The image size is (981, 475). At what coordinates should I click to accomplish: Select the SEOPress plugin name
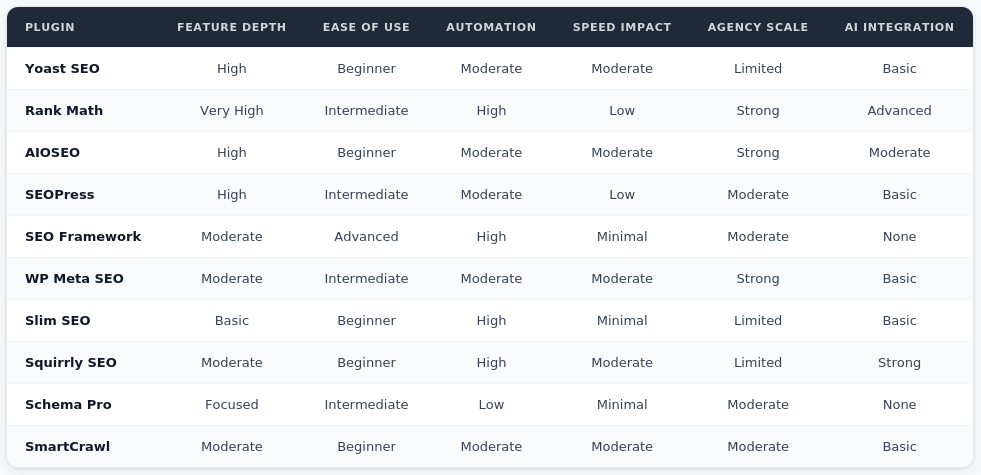click(x=59, y=194)
